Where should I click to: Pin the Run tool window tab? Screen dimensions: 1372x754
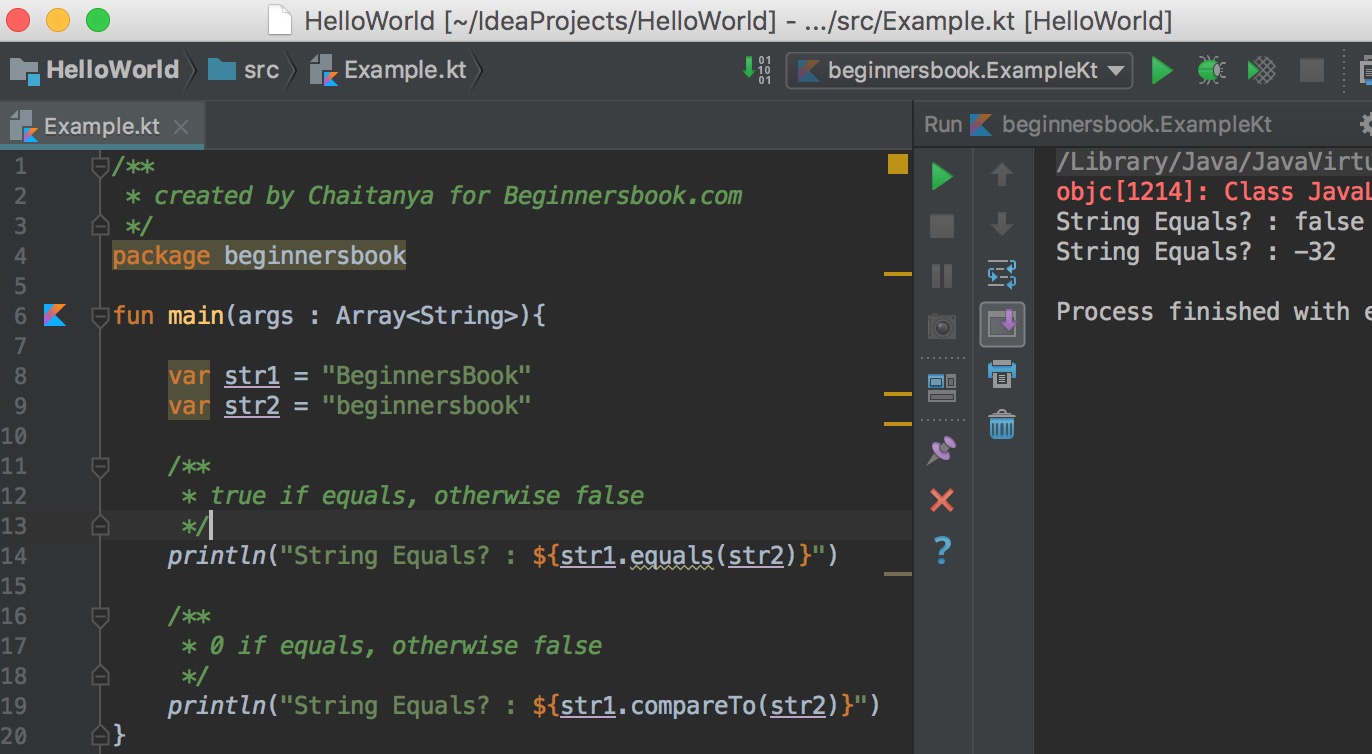coord(941,450)
